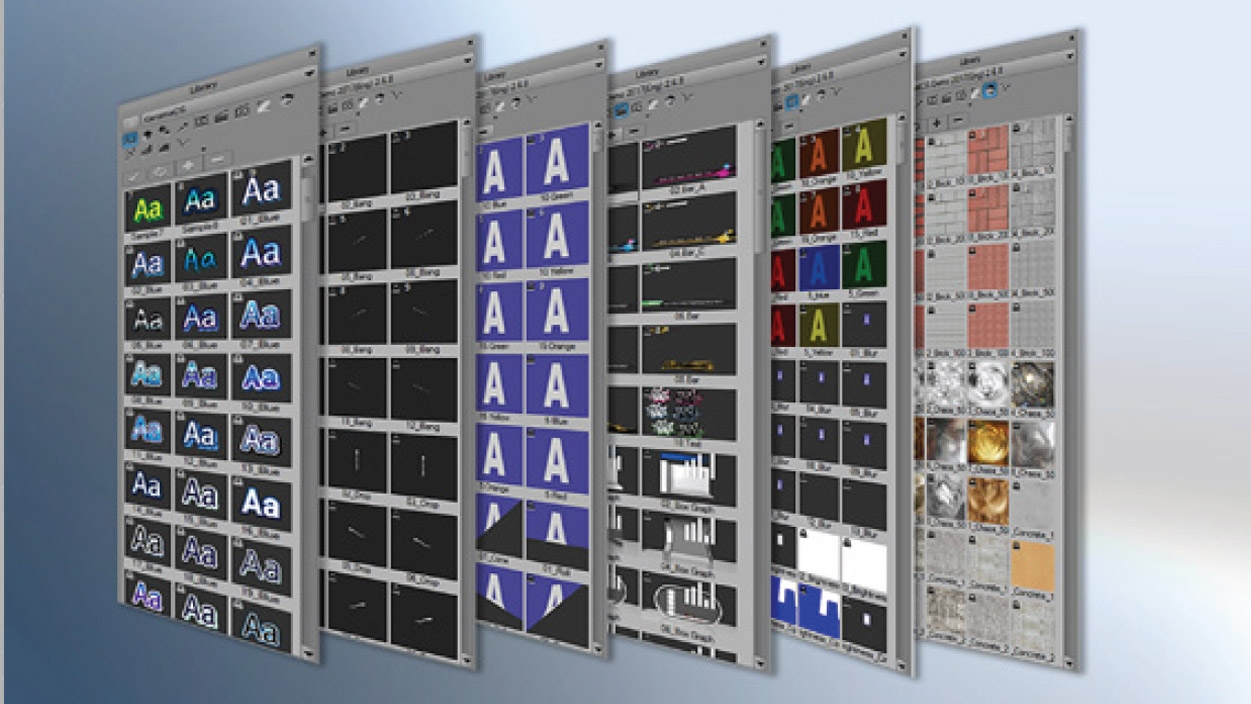
Task: Click the plus button in the brick textures panel
Action: click(x=936, y=123)
